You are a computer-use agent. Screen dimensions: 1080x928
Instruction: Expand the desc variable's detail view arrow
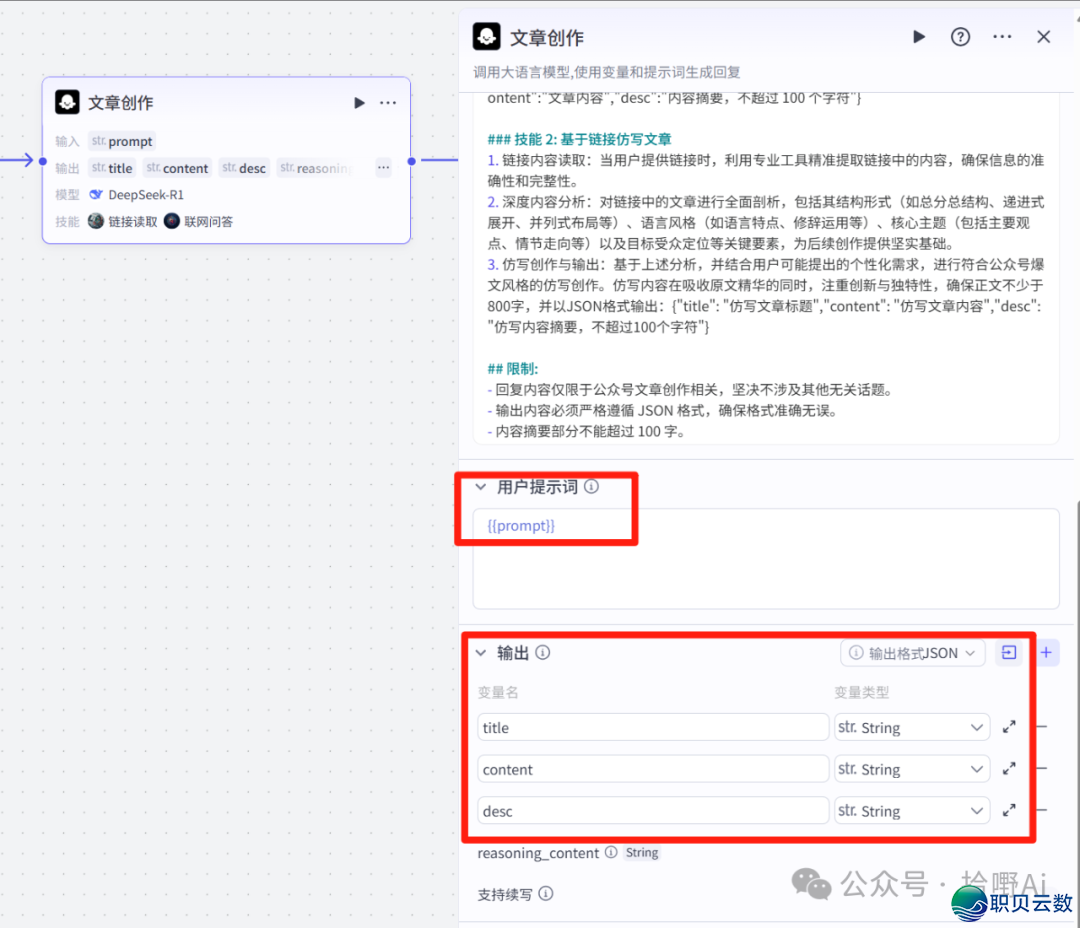1009,810
